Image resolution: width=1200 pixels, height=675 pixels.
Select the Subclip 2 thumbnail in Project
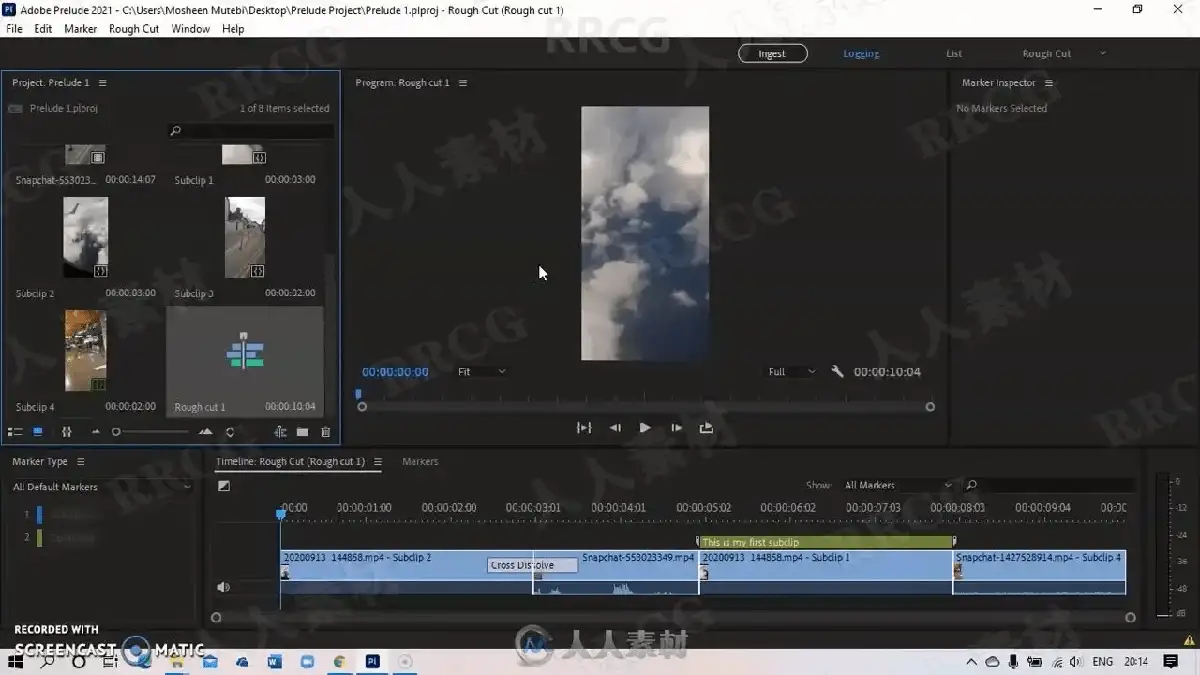[x=85, y=237]
